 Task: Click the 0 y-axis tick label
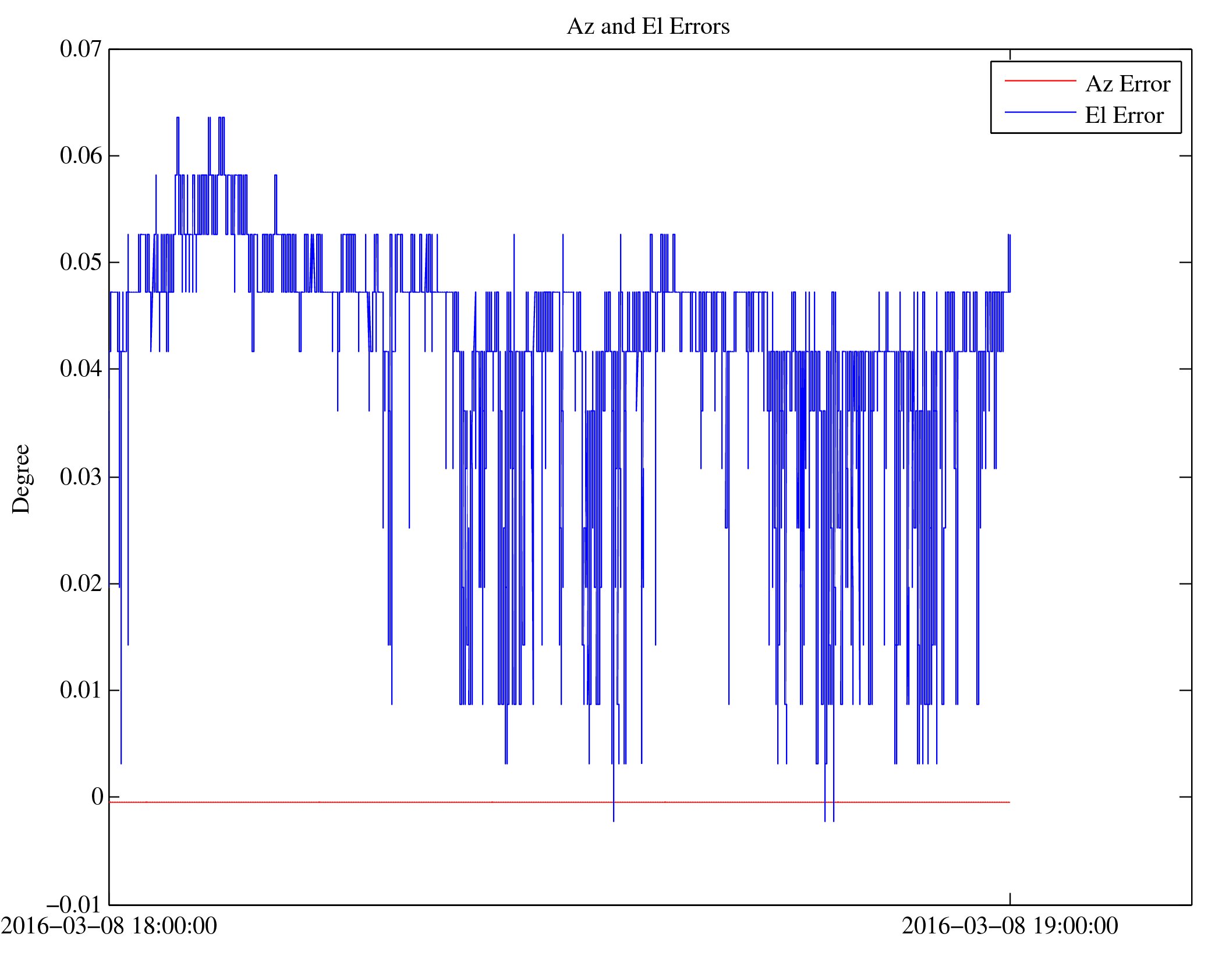pyautogui.click(x=97, y=797)
